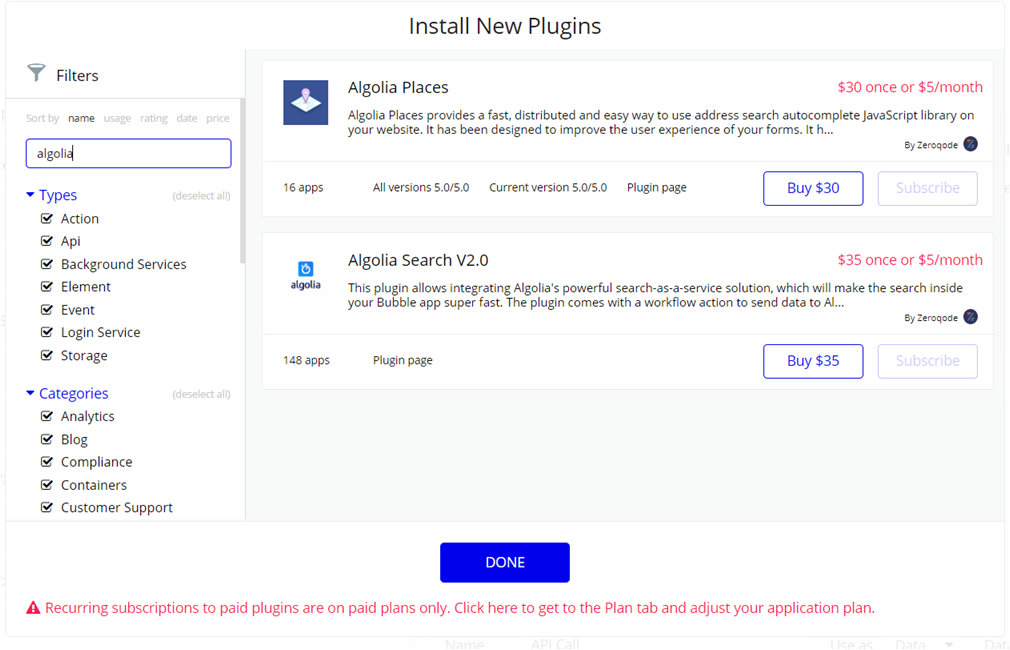Sort plugins by rating
Screen dimensions: 1010x650
coord(154,119)
